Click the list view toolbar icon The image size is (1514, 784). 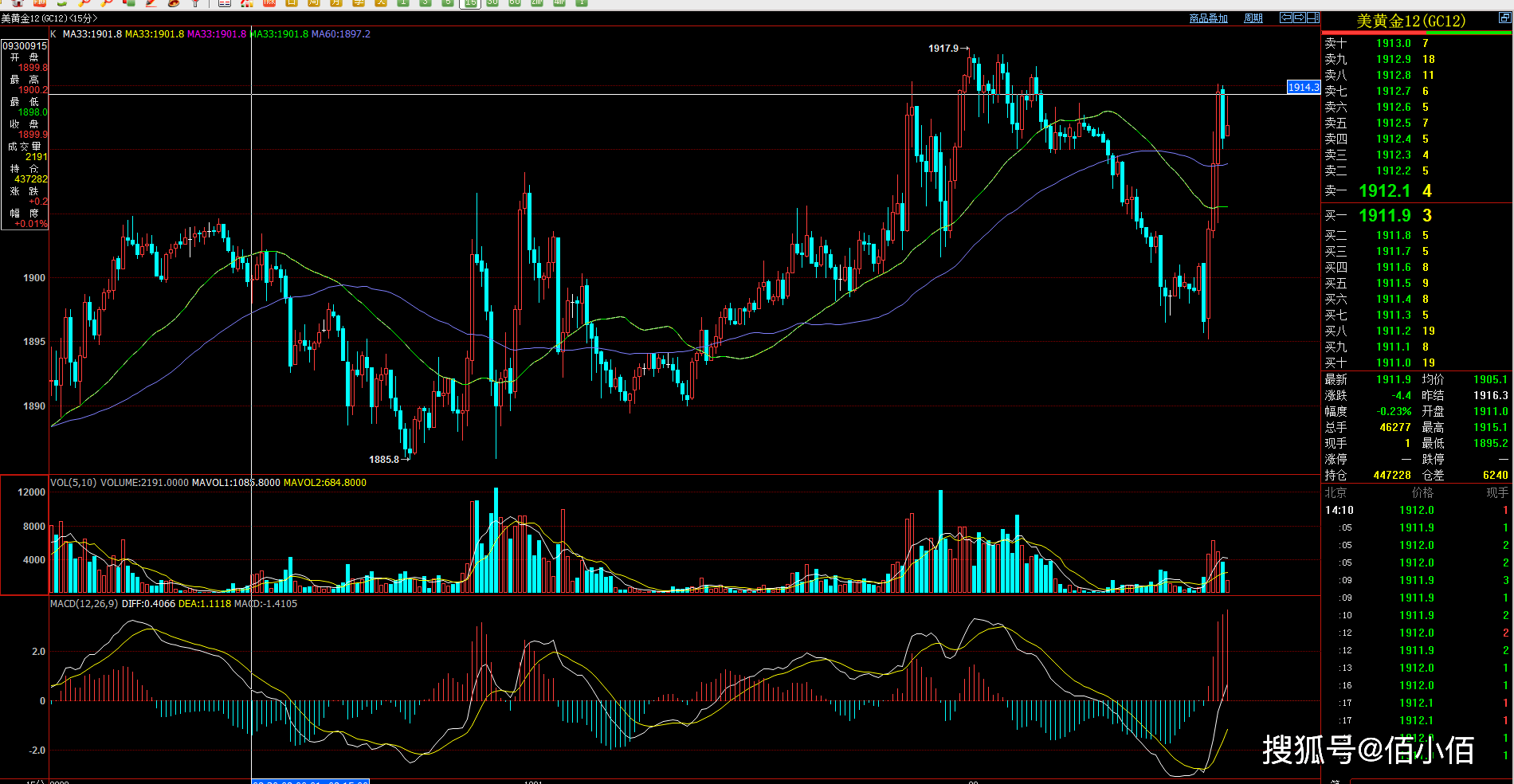pyautogui.click(x=225, y=3)
